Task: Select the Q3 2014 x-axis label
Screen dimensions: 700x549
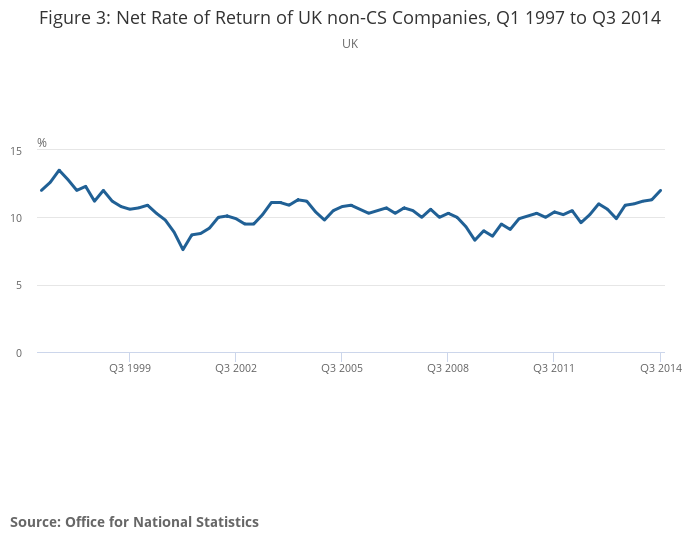Action: tap(660, 368)
